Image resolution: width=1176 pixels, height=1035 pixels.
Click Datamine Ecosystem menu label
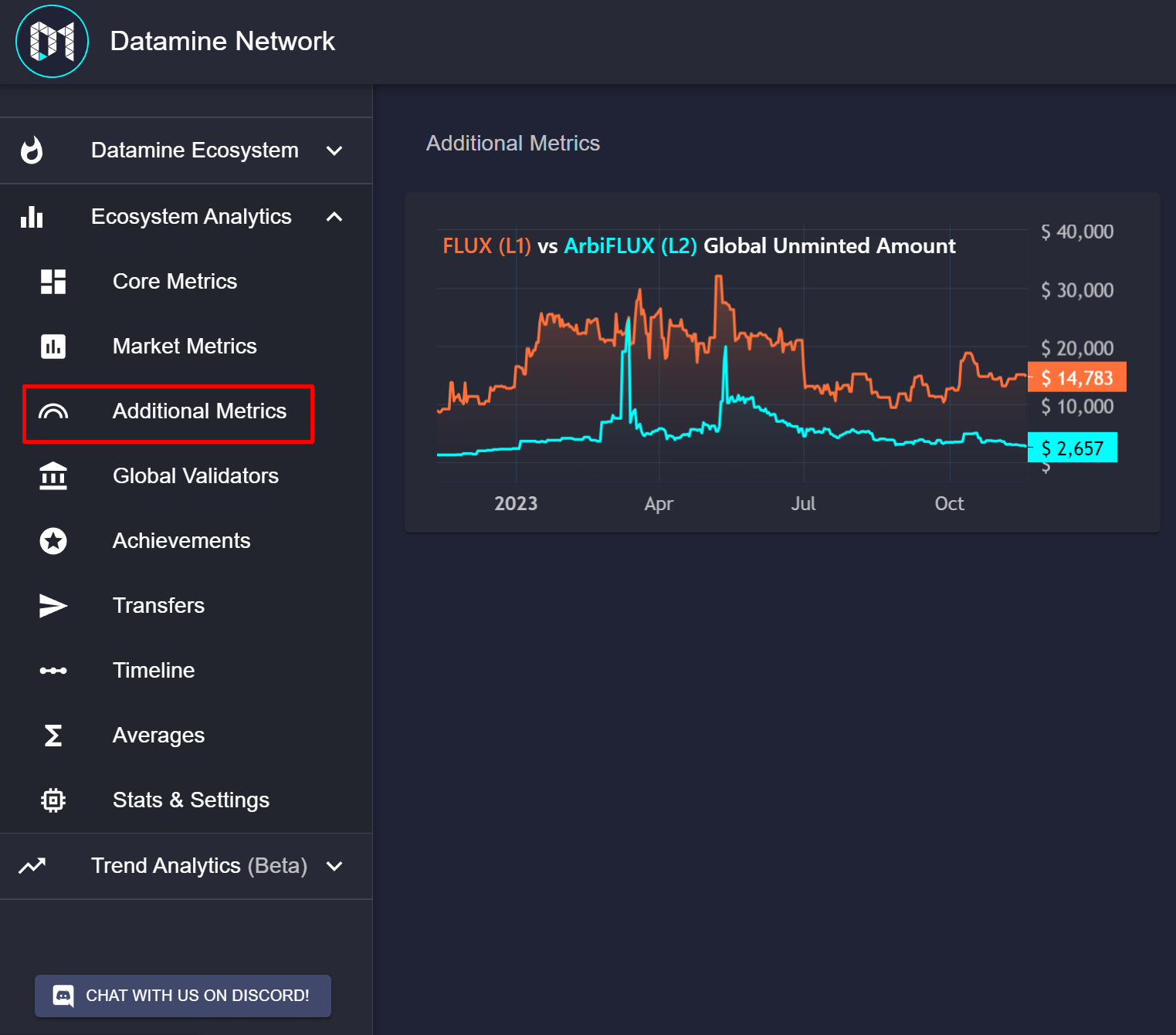pyautogui.click(x=195, y=151)
